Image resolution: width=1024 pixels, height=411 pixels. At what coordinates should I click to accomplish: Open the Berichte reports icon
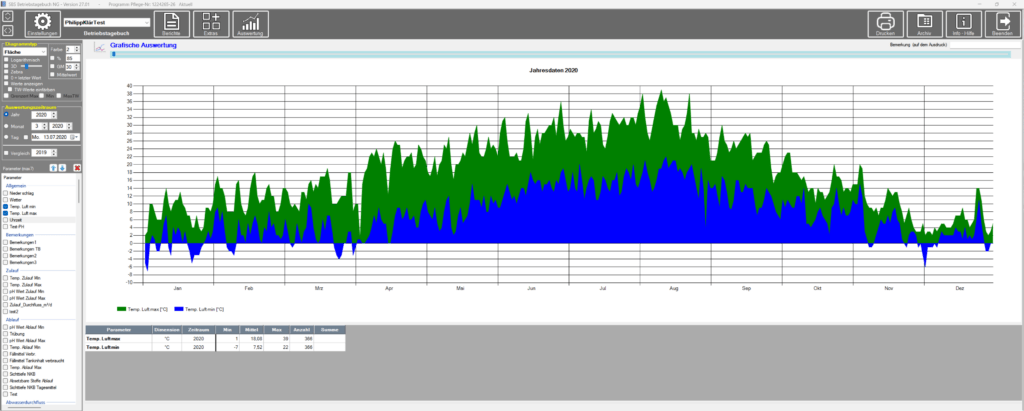(172, 24)
